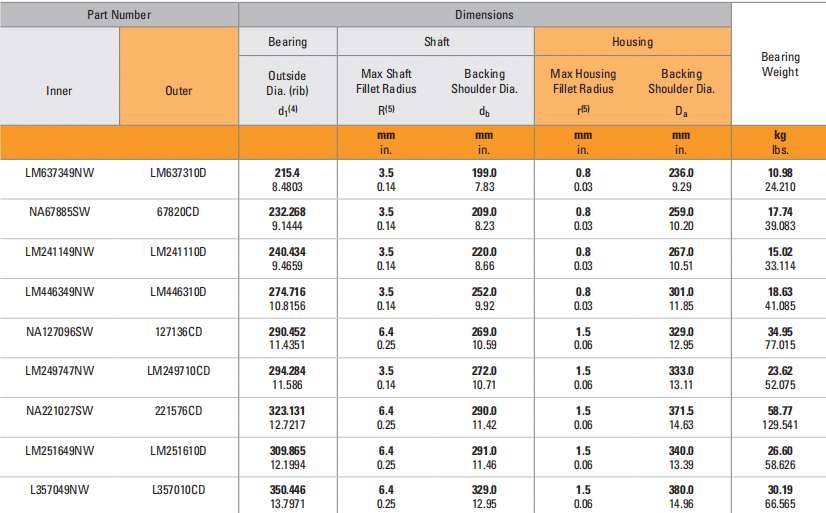Click the Outside Dia. (rib) header

tap(287, 82)
